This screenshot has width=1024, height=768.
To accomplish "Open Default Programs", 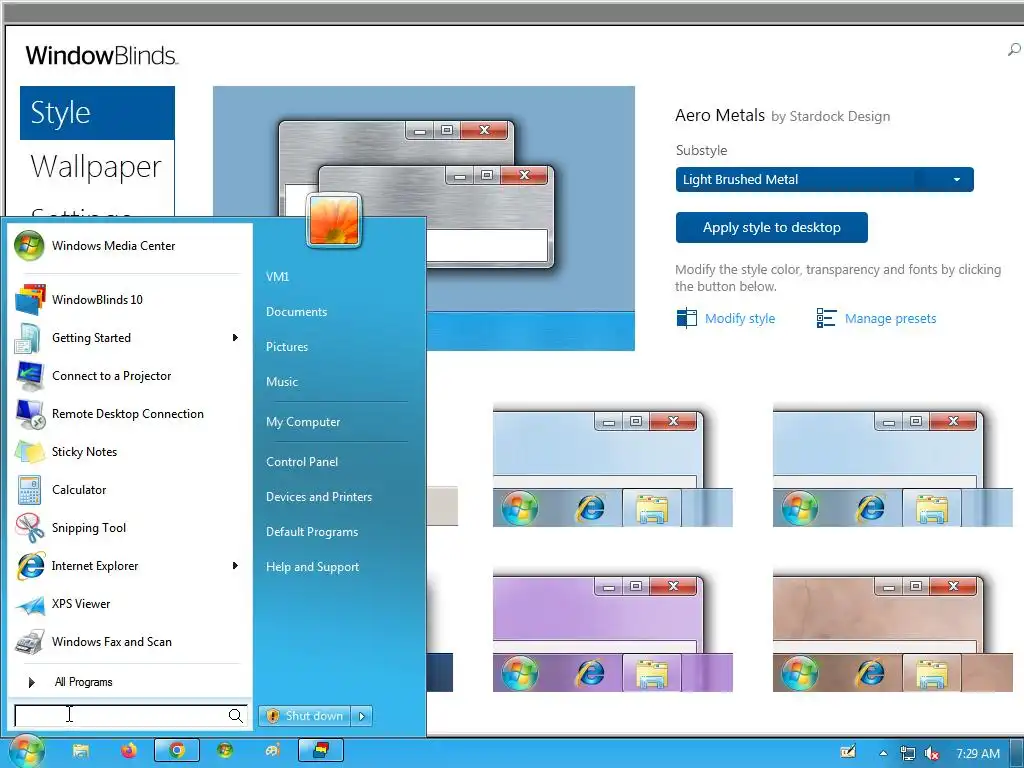I will pos(312,532).
